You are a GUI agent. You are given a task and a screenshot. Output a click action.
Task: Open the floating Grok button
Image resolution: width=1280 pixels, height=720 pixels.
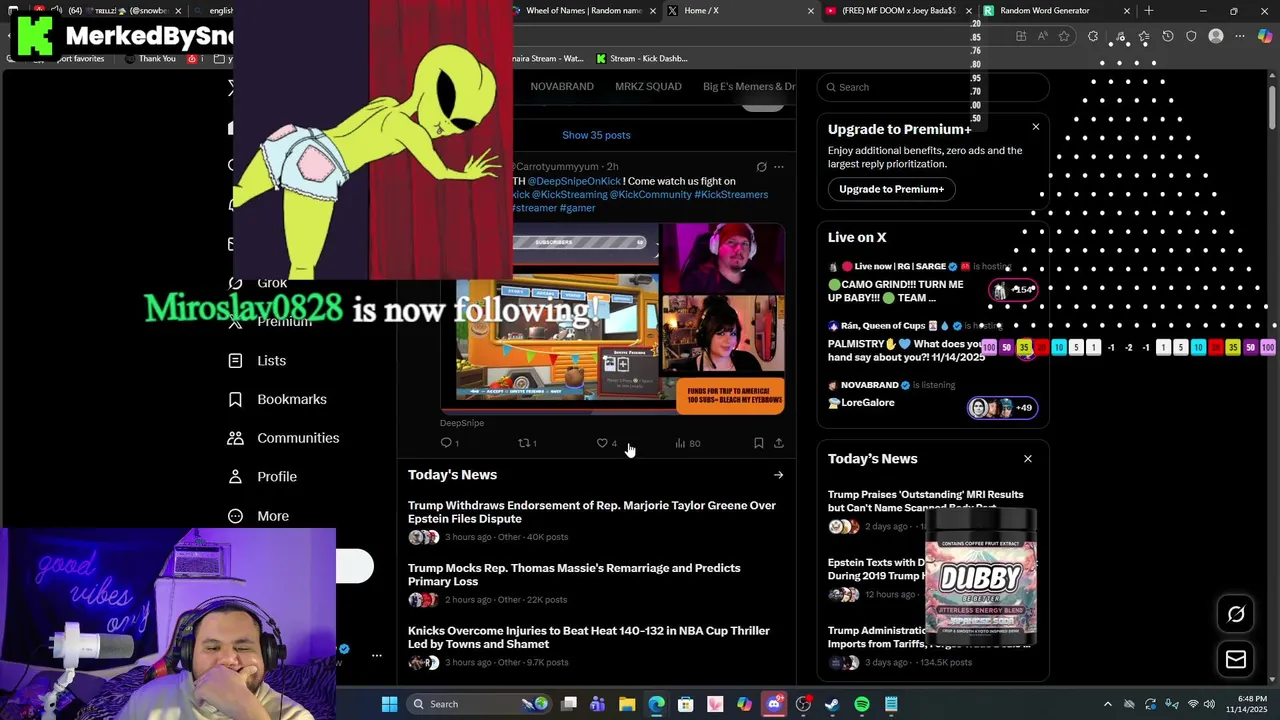pyautogui.click(x=1236, y=614)
